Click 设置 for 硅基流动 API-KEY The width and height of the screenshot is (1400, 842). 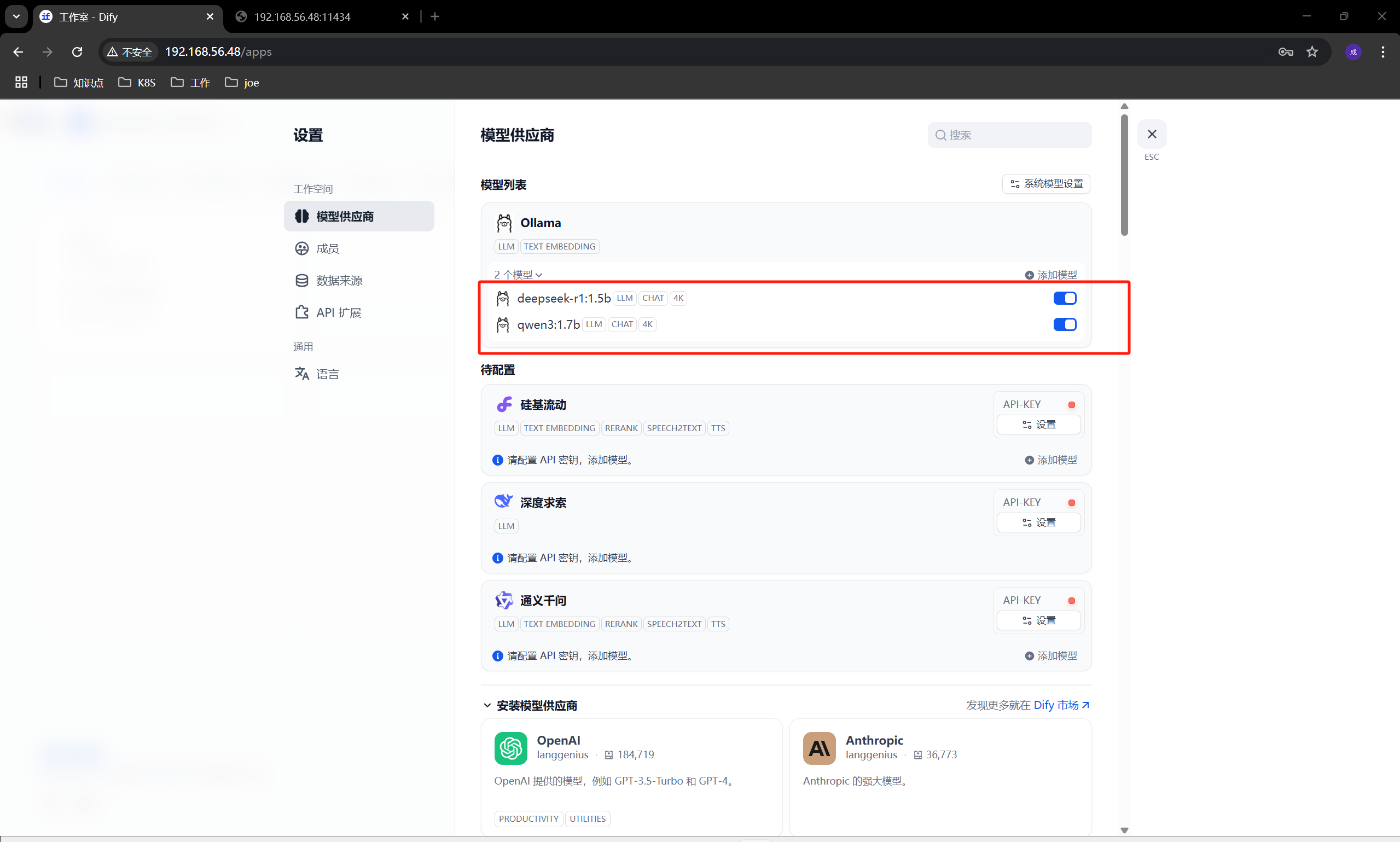tap(1038, 425)
